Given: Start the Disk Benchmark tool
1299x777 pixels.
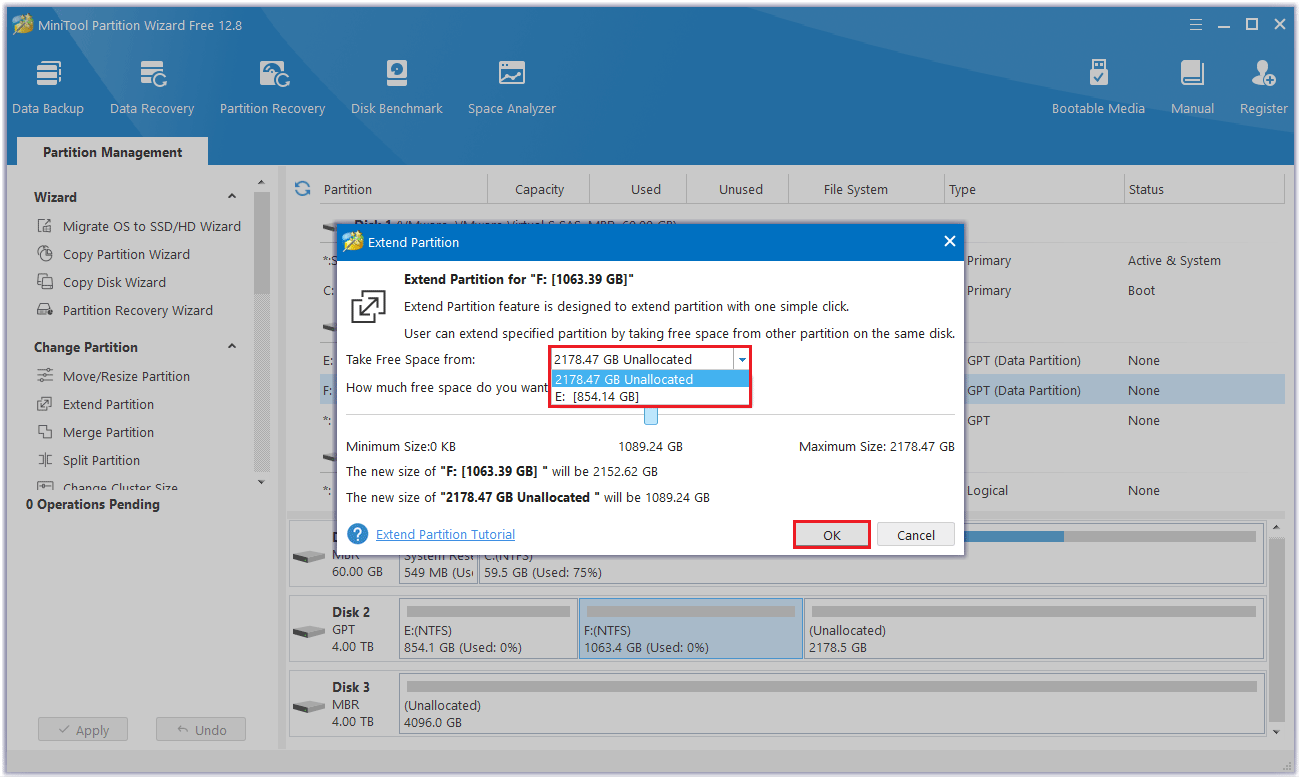Looking at the screenshot, I should pyautogui.click(x=397, y=88).
